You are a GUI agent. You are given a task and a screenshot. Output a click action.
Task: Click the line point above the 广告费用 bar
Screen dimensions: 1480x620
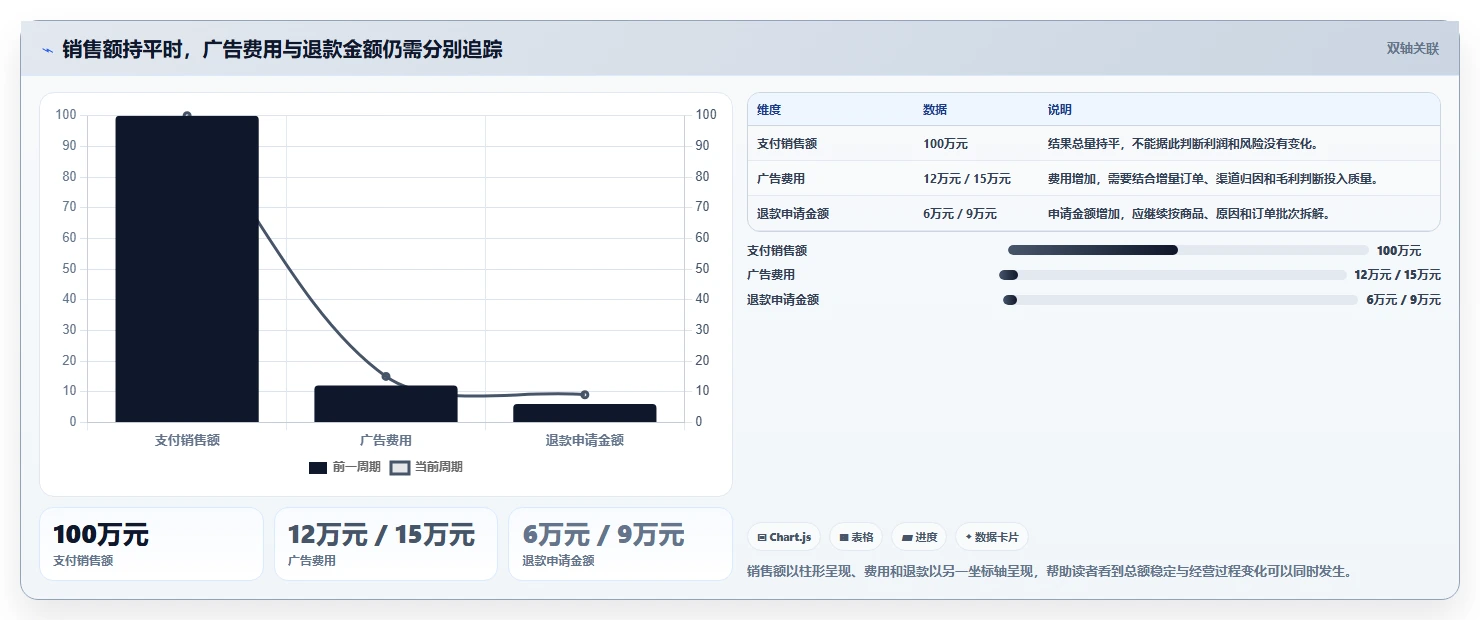386,376
